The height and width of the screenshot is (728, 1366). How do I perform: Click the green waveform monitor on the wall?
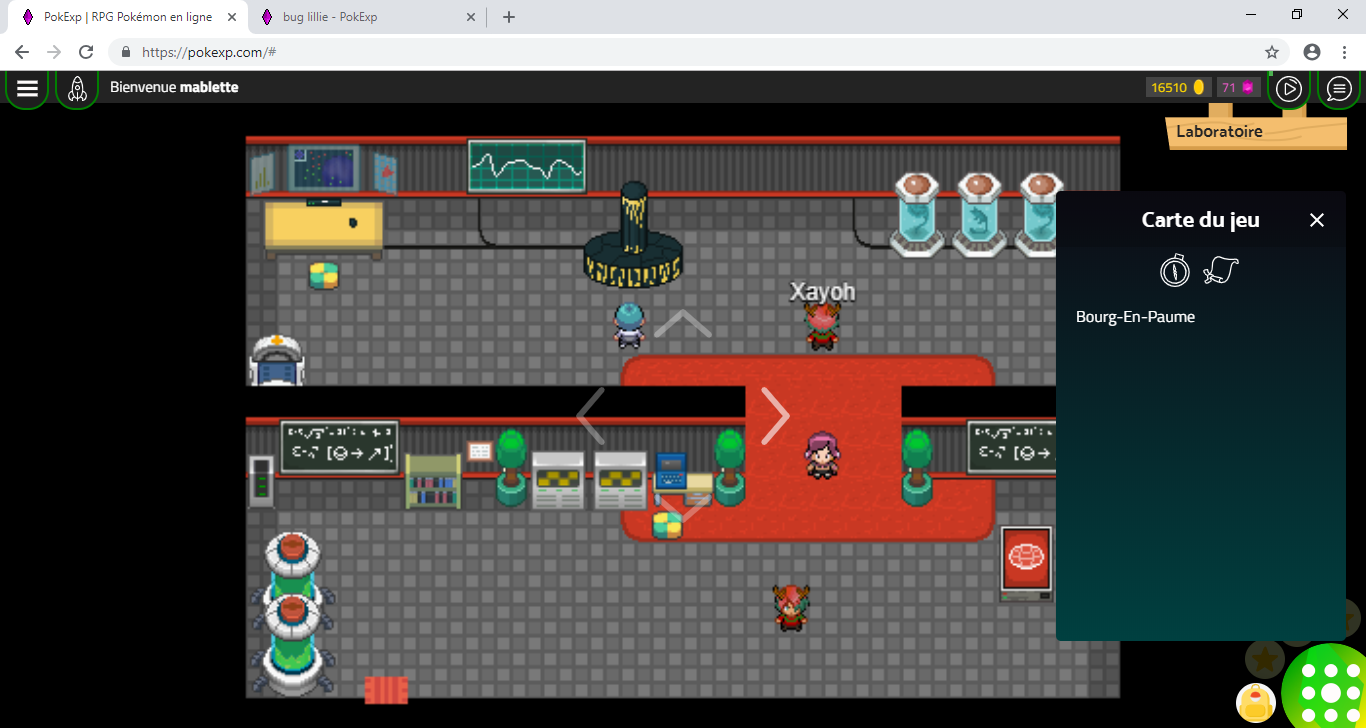[x=527, y=166]
